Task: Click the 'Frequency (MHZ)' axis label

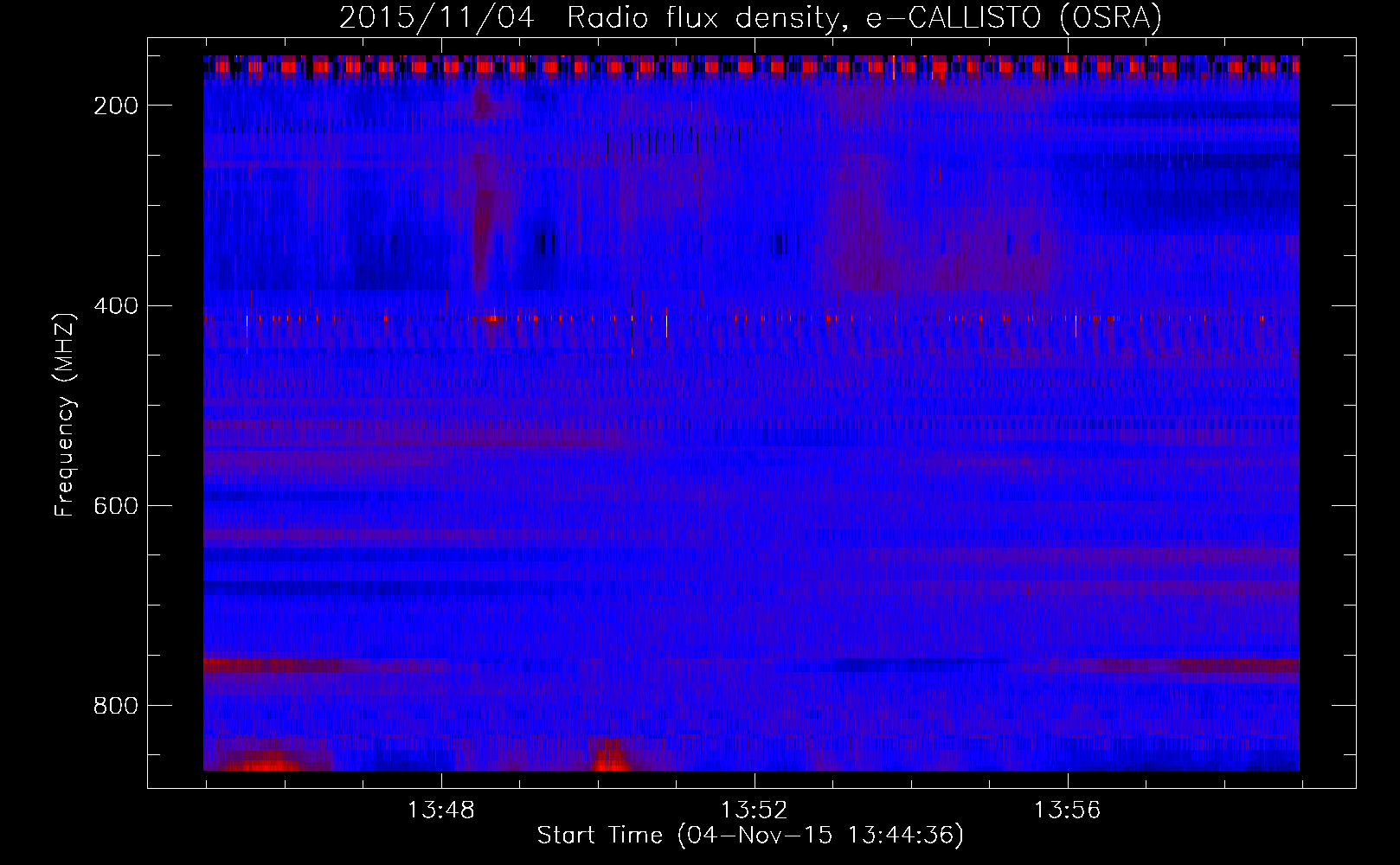Action: tap(65, 415)
